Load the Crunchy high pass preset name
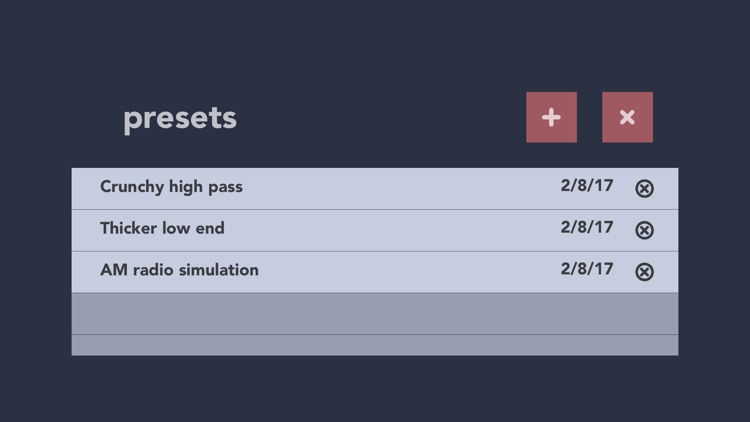The image size is (750, 422). pos(171,187)
